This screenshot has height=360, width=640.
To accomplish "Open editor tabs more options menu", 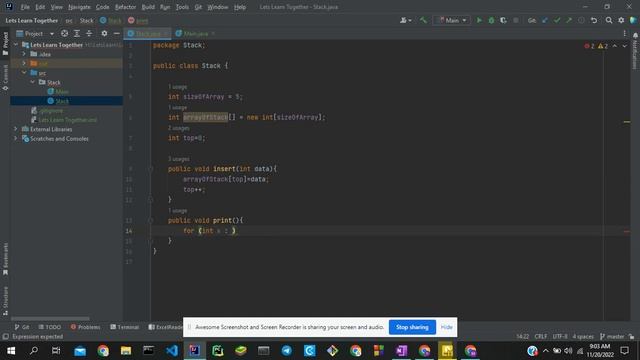I will pyautogui.click(x=624, y=33).
